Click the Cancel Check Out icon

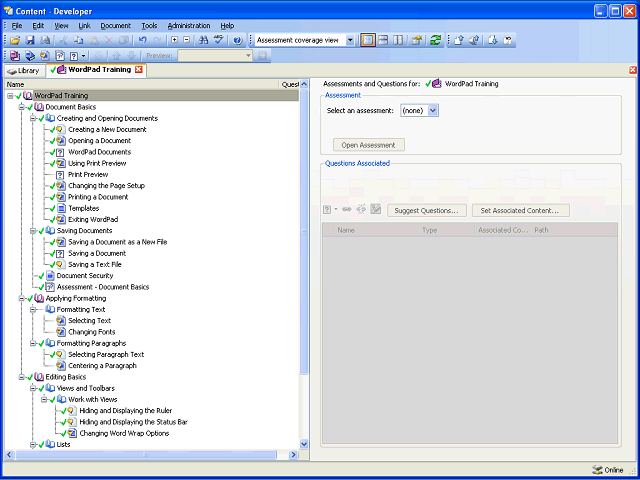tap(508, 40)
